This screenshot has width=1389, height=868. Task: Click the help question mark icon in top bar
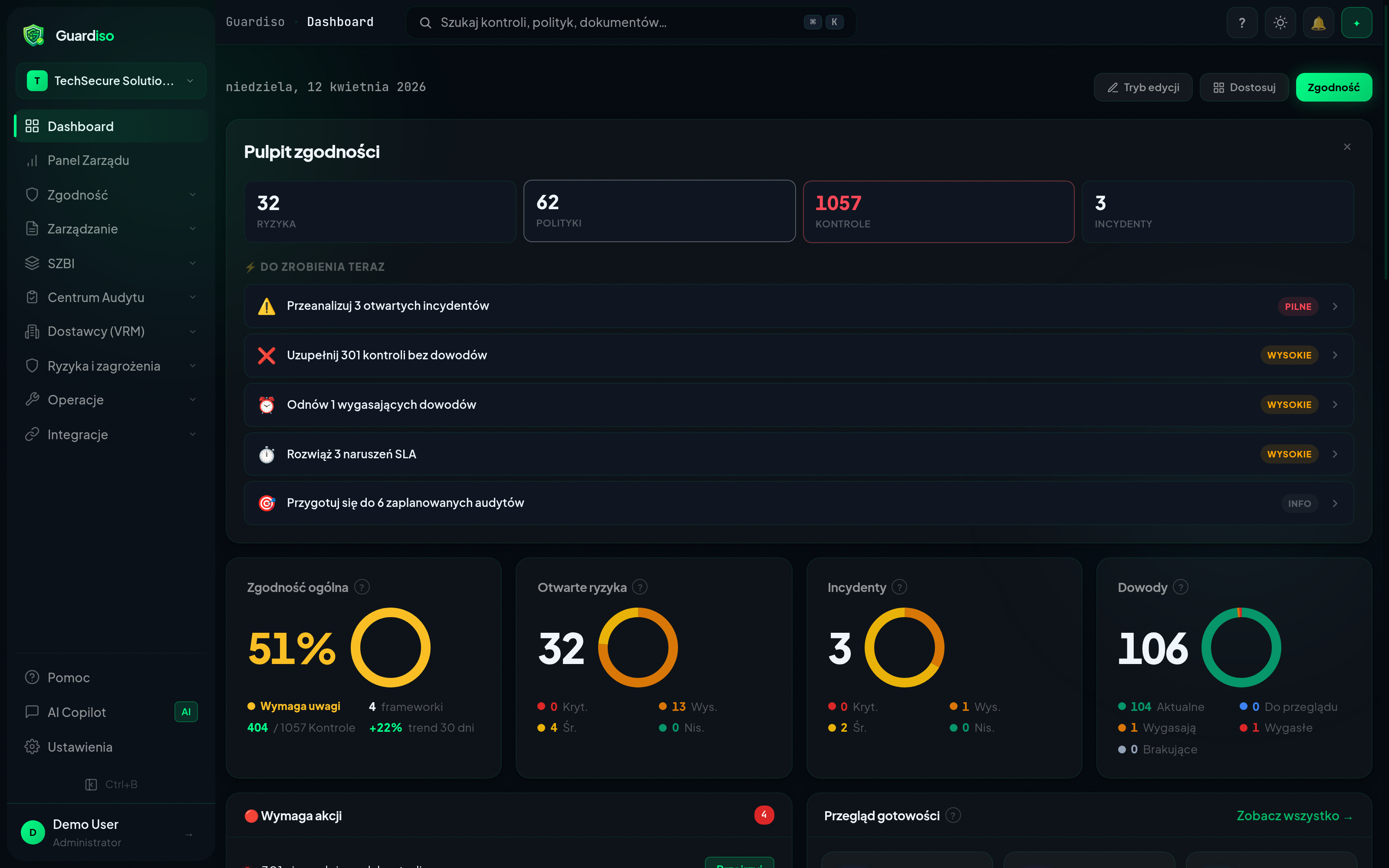(1241, 23)
